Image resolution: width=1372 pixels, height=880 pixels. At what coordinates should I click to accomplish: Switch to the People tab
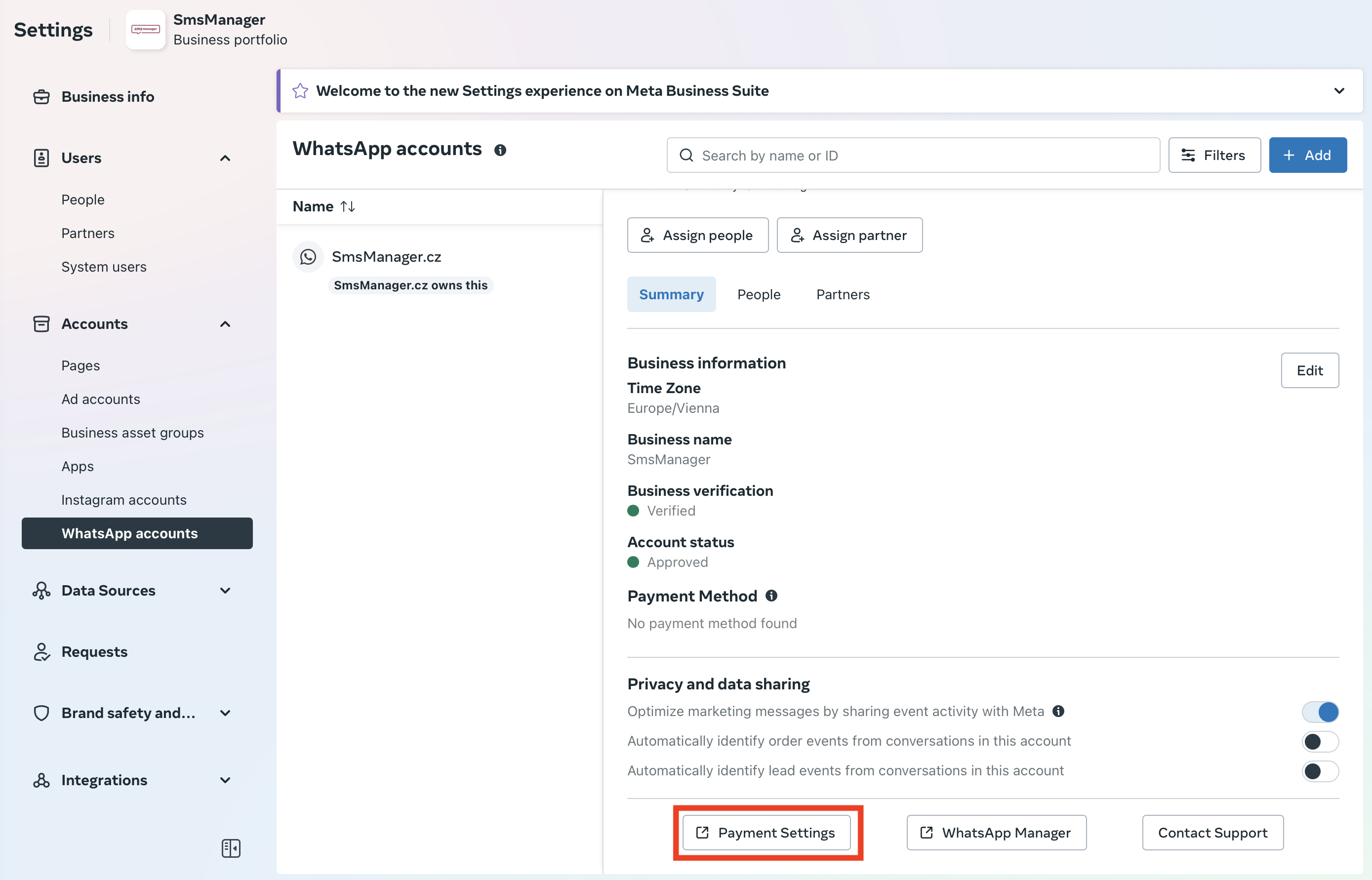tap(758, 294)
